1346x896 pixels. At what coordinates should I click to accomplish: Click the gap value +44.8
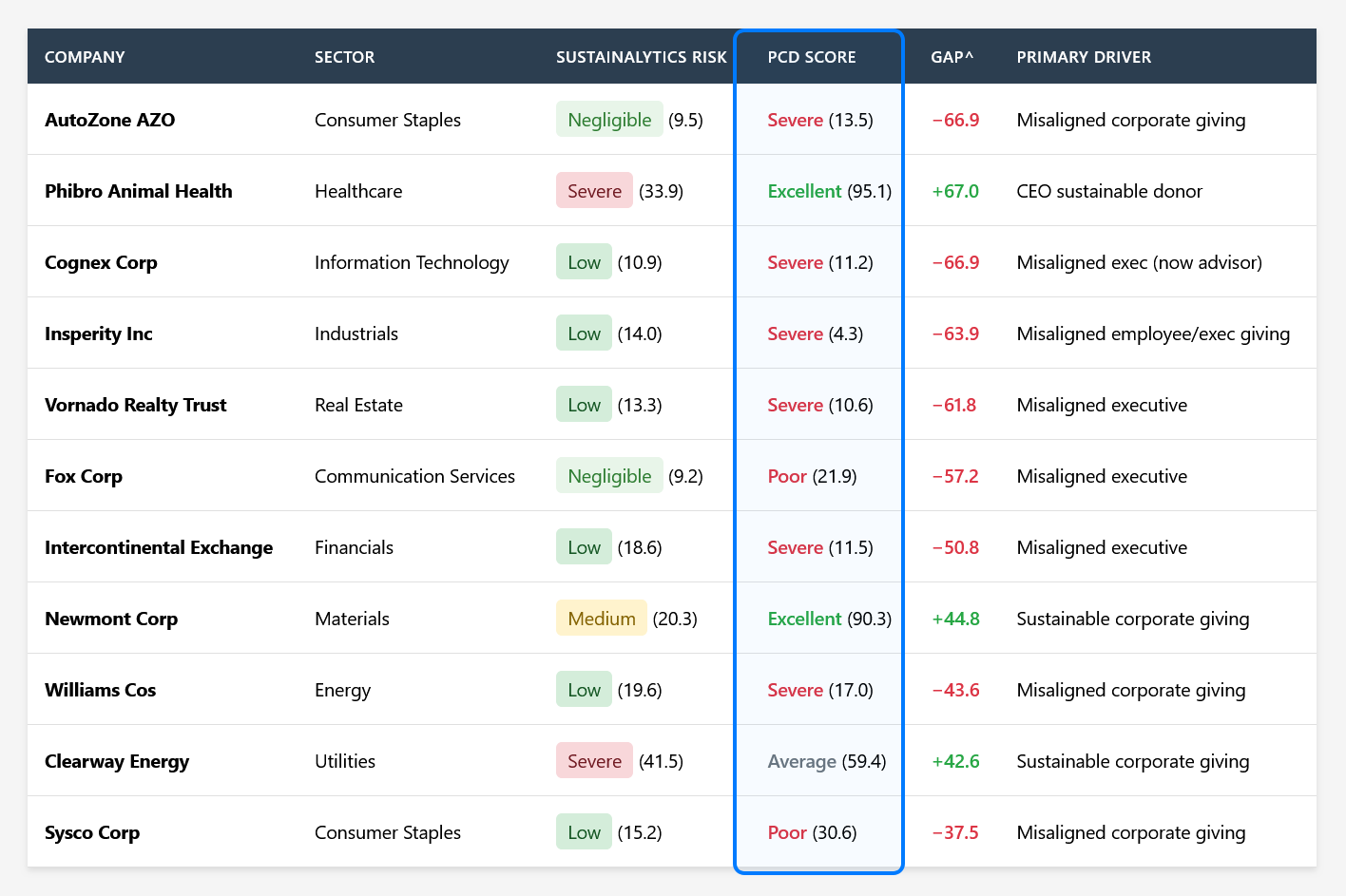(955, 619)
